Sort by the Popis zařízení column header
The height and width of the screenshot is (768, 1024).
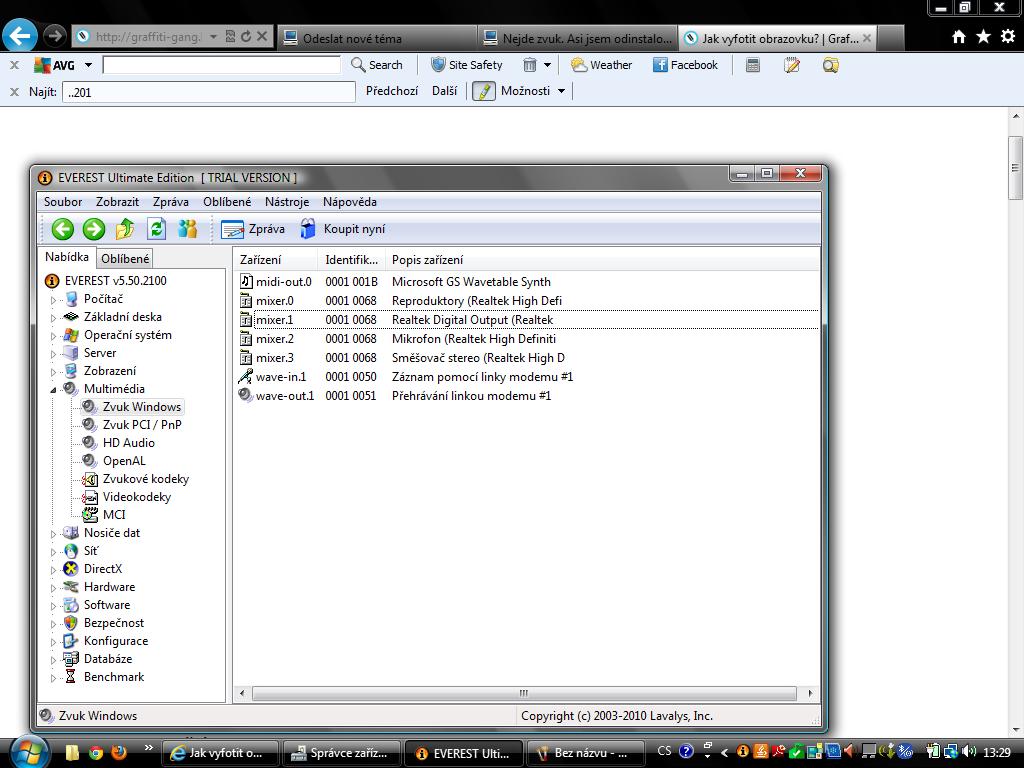(602, 259)
